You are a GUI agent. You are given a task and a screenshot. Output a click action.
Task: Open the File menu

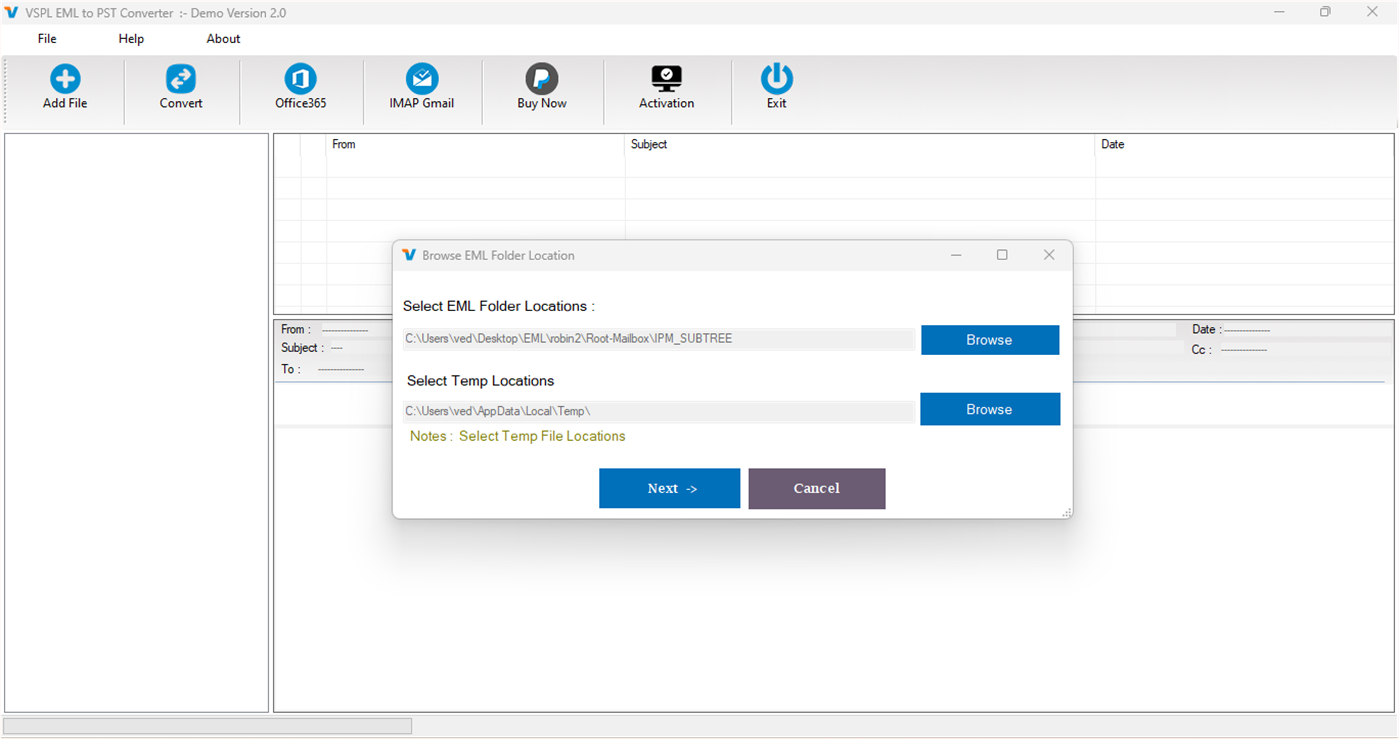coord(46,38)
